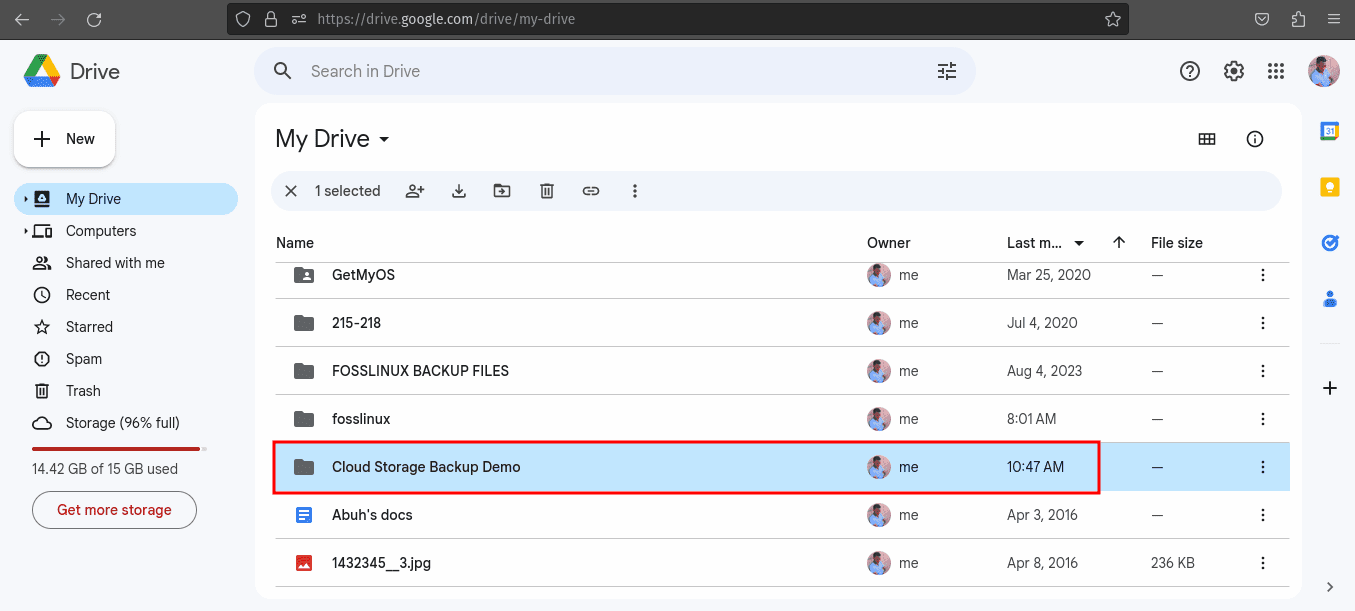Image resolution: width=1355 pixels, height=611 pixels.
Task: Open more options for fosslinux row
Action: click(x=1263, y=419)
